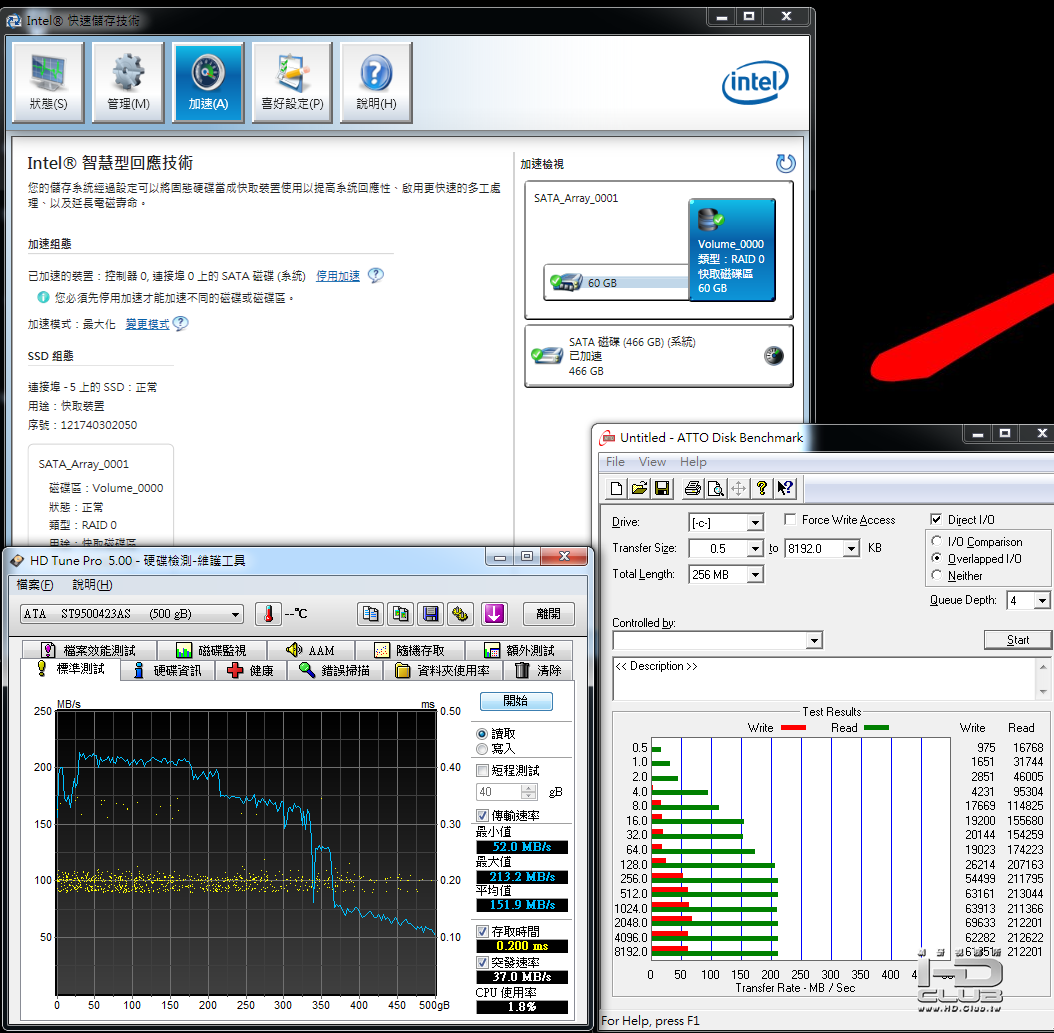1054x1033 pixels.
Task: Open the 說明(H) help icon
Action: 376,82
